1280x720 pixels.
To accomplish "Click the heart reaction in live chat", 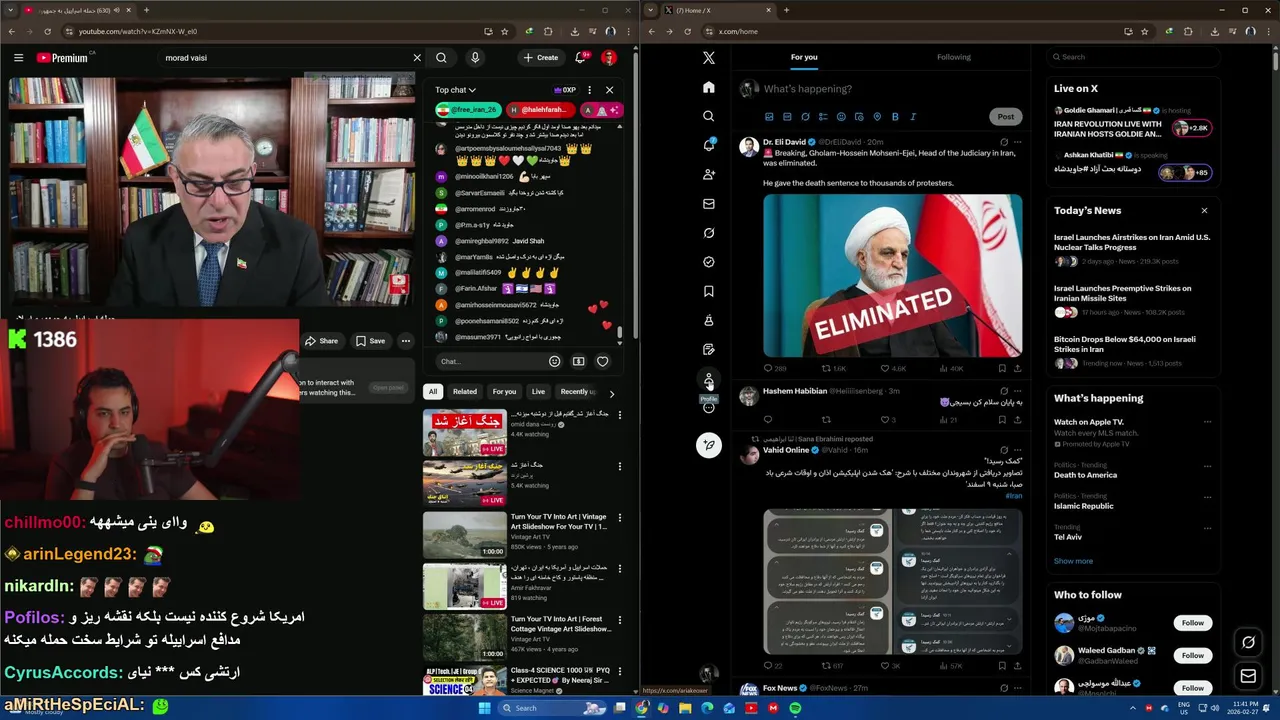I will coord(602,362).
